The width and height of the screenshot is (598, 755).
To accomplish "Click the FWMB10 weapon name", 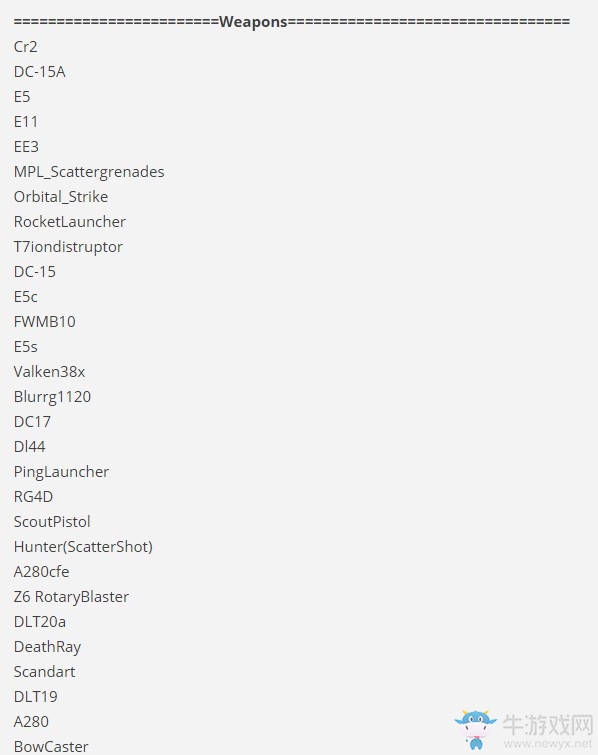I will point(45,322).
